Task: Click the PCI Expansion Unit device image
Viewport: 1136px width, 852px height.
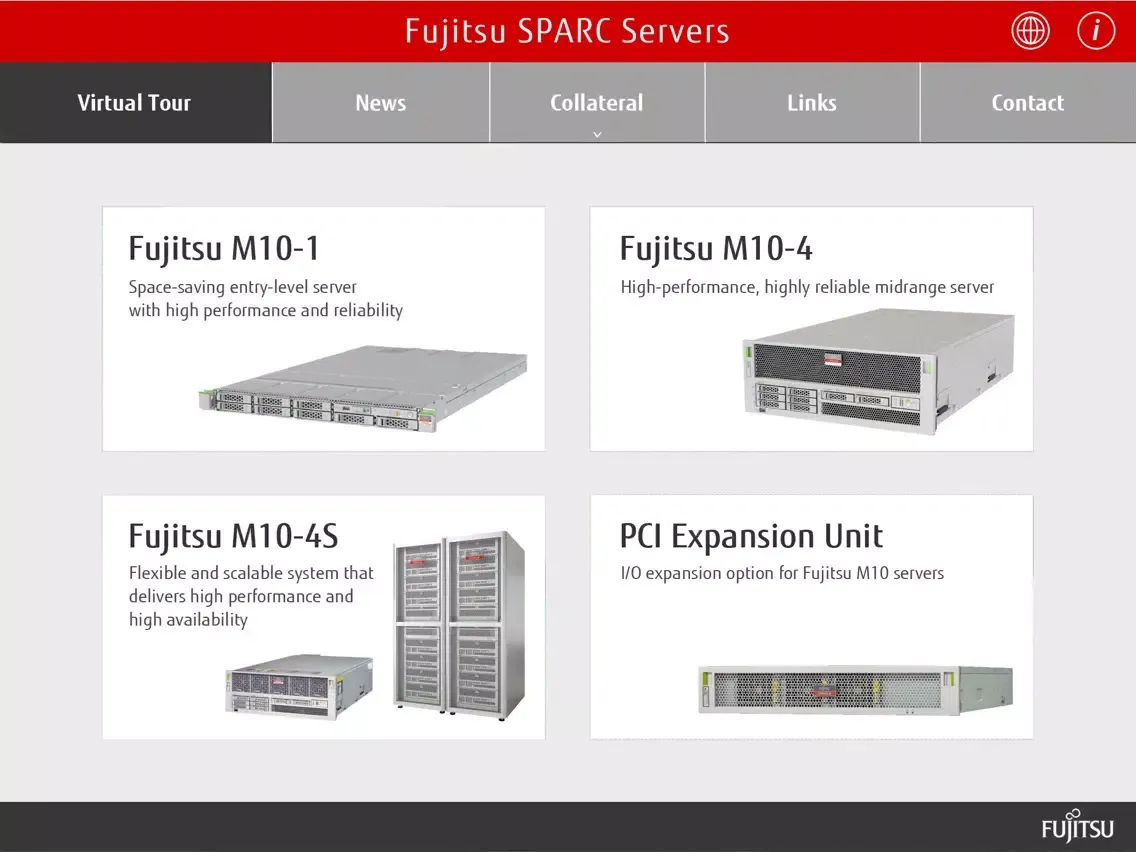Action: tap(855, 690)
